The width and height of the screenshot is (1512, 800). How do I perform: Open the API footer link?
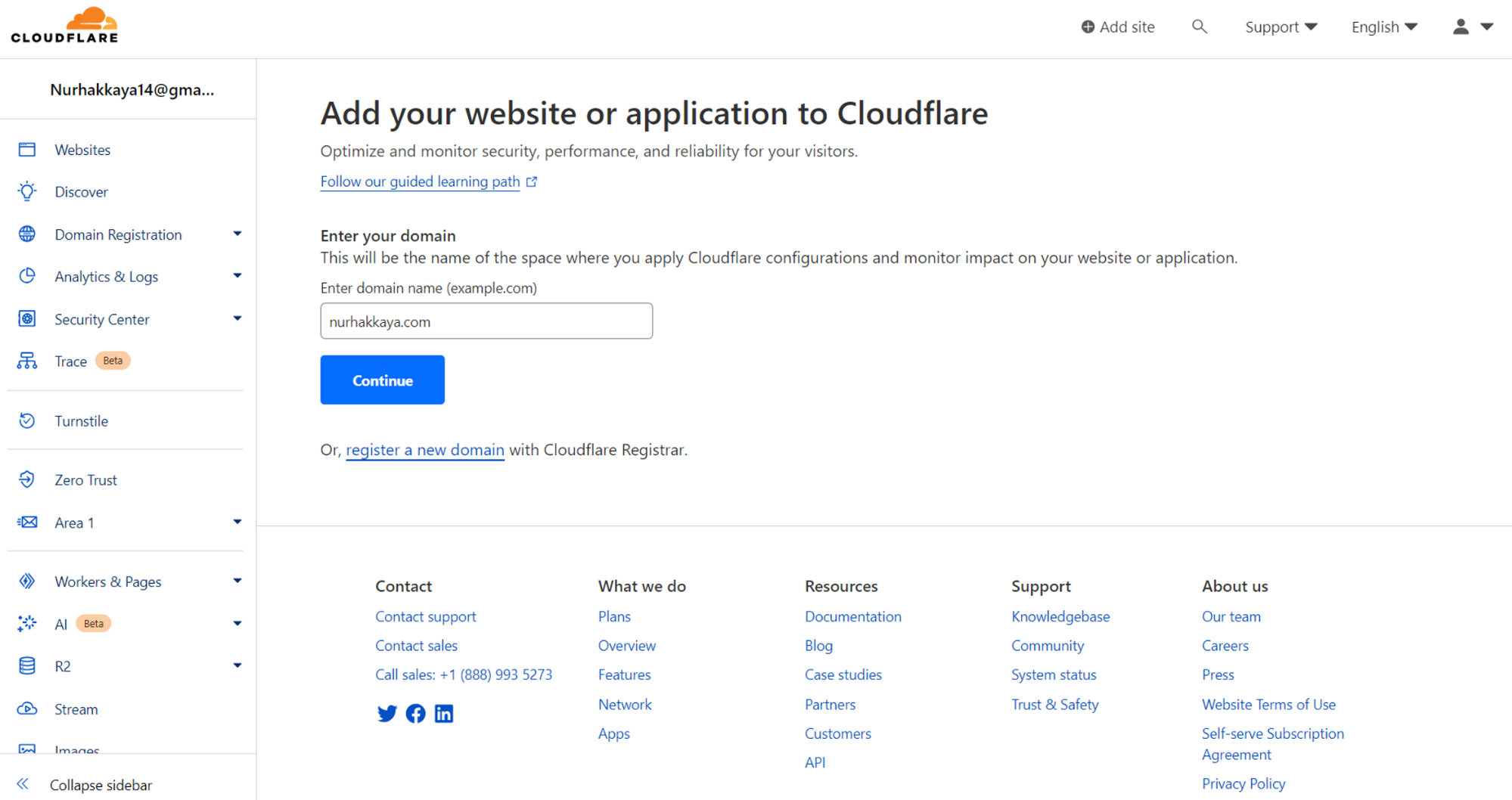[x=815, y=762]
